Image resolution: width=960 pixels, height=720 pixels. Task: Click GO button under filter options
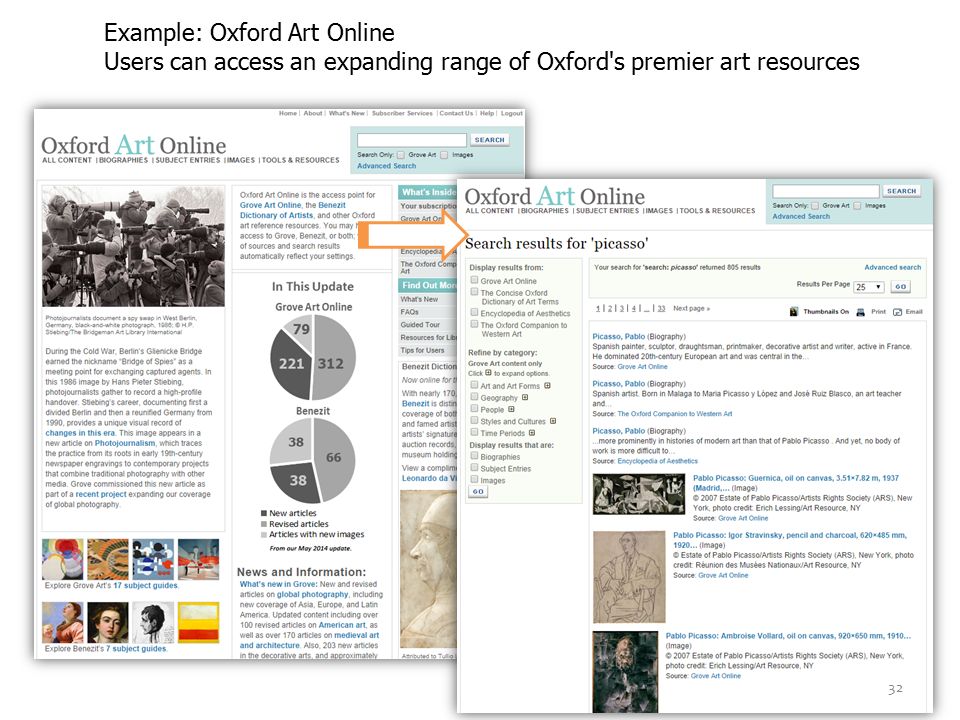pos(478,492)
